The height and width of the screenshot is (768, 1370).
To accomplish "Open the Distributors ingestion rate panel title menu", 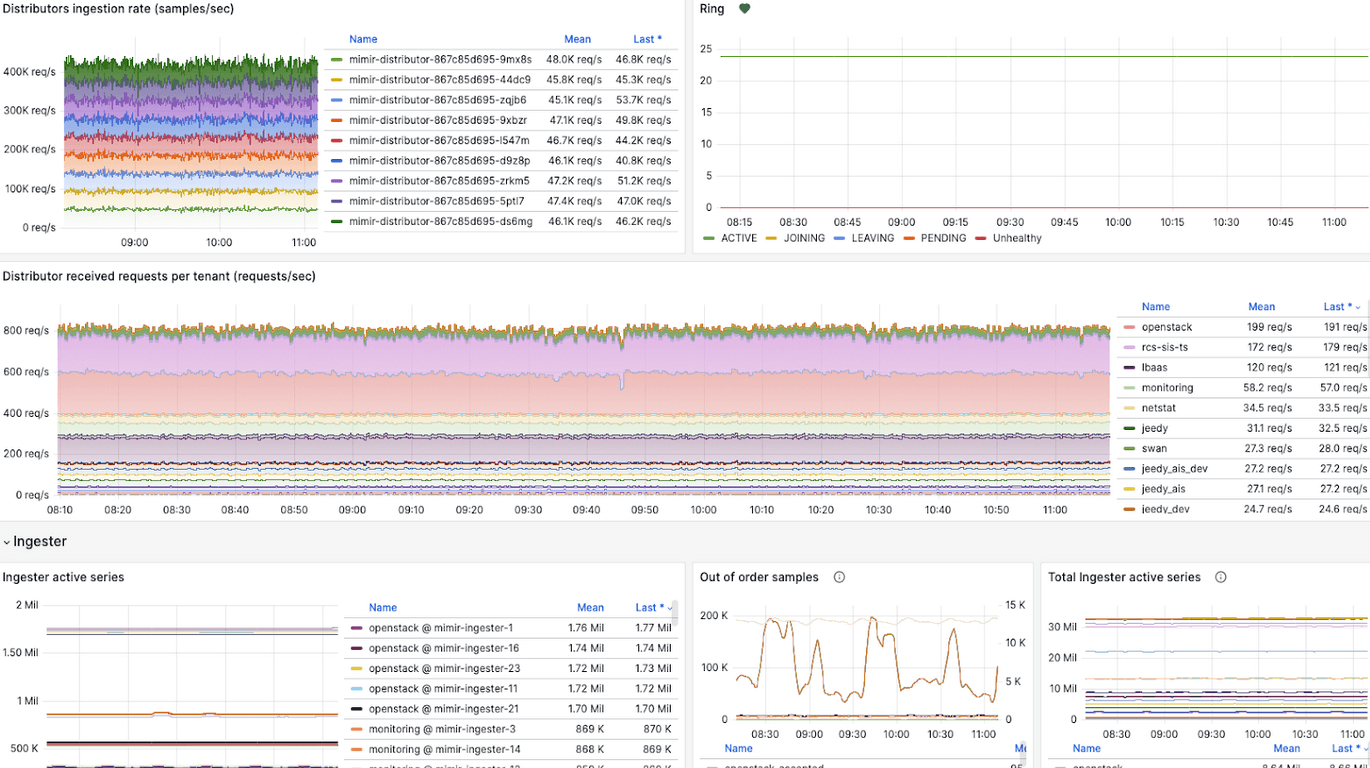I will pyautogui.click(x=120, y=9).
